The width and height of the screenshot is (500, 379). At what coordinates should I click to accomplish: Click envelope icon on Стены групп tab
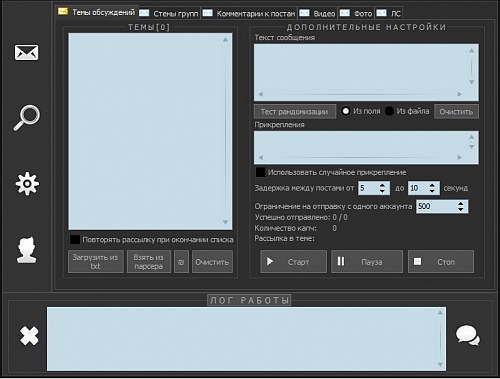(x=144, y=13)
